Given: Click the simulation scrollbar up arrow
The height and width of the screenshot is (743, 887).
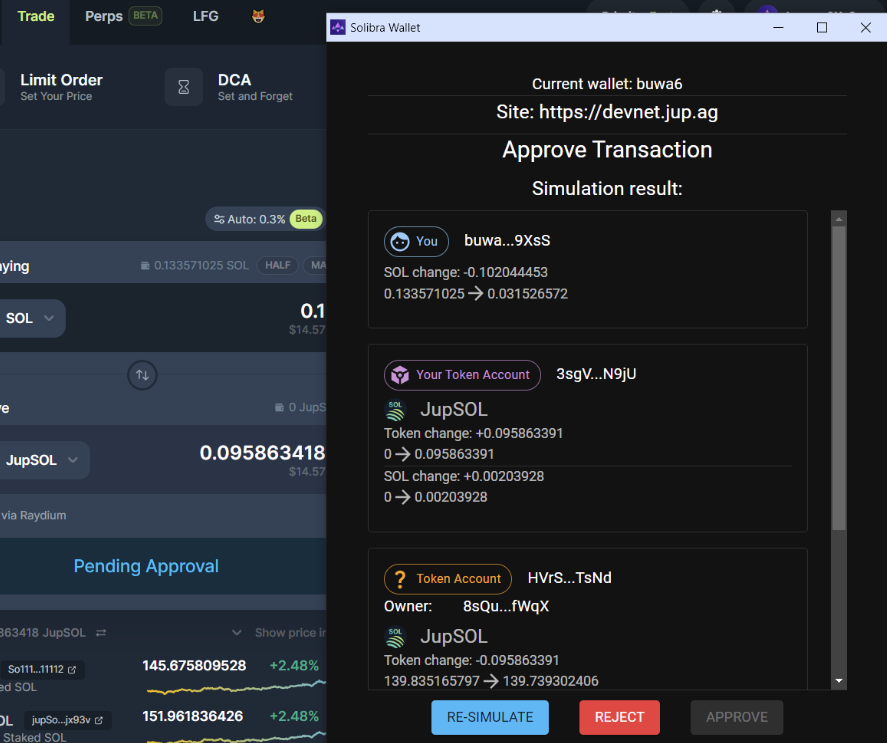Looking at the screenshot, I should pyautogui.click(x=839, y=218).
